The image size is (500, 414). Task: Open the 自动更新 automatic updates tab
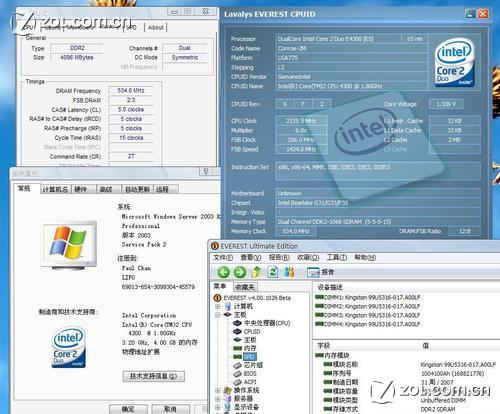137,189
